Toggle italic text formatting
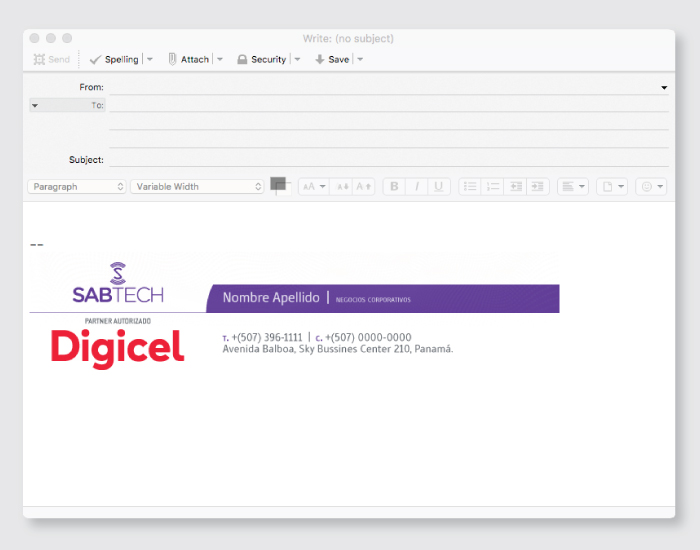This screenshot has width=700, height=550. coord(416,187)
